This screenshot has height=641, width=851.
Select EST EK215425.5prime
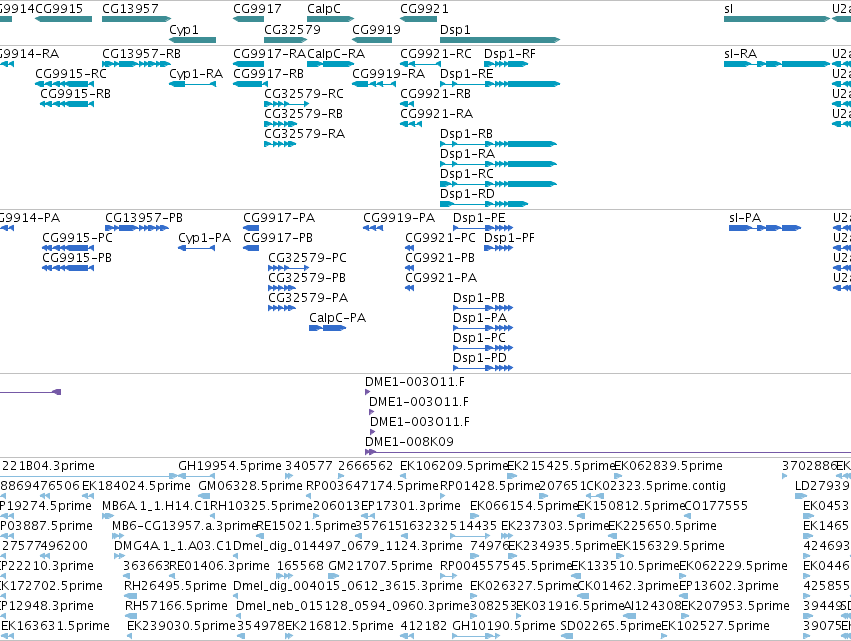[512, 476]
